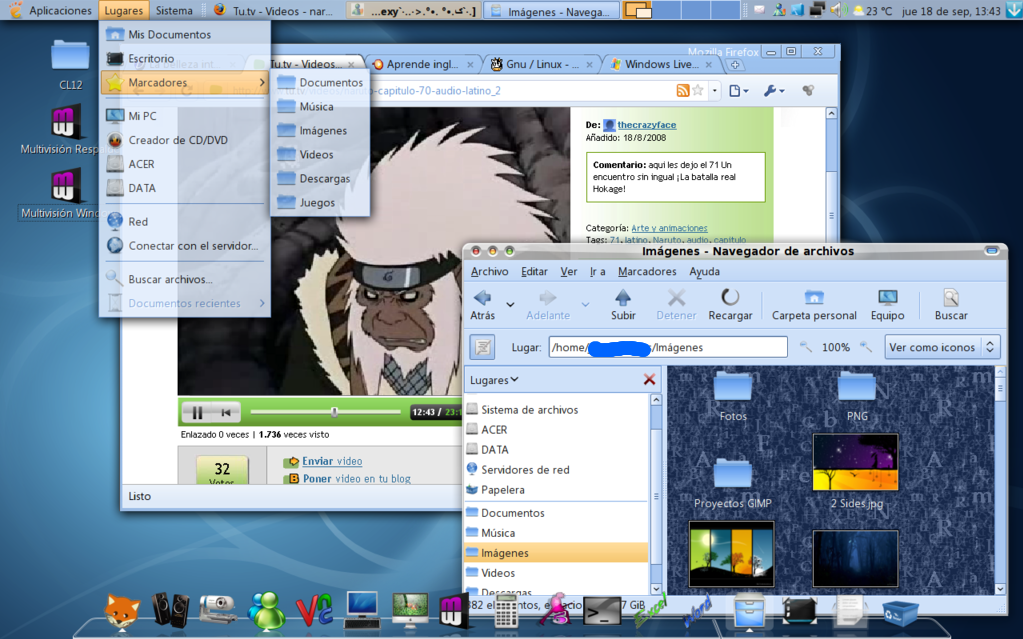Open the Marcadores menu in file browser
This screenshot has height=639, width=1023.
(x=647, y=272)
